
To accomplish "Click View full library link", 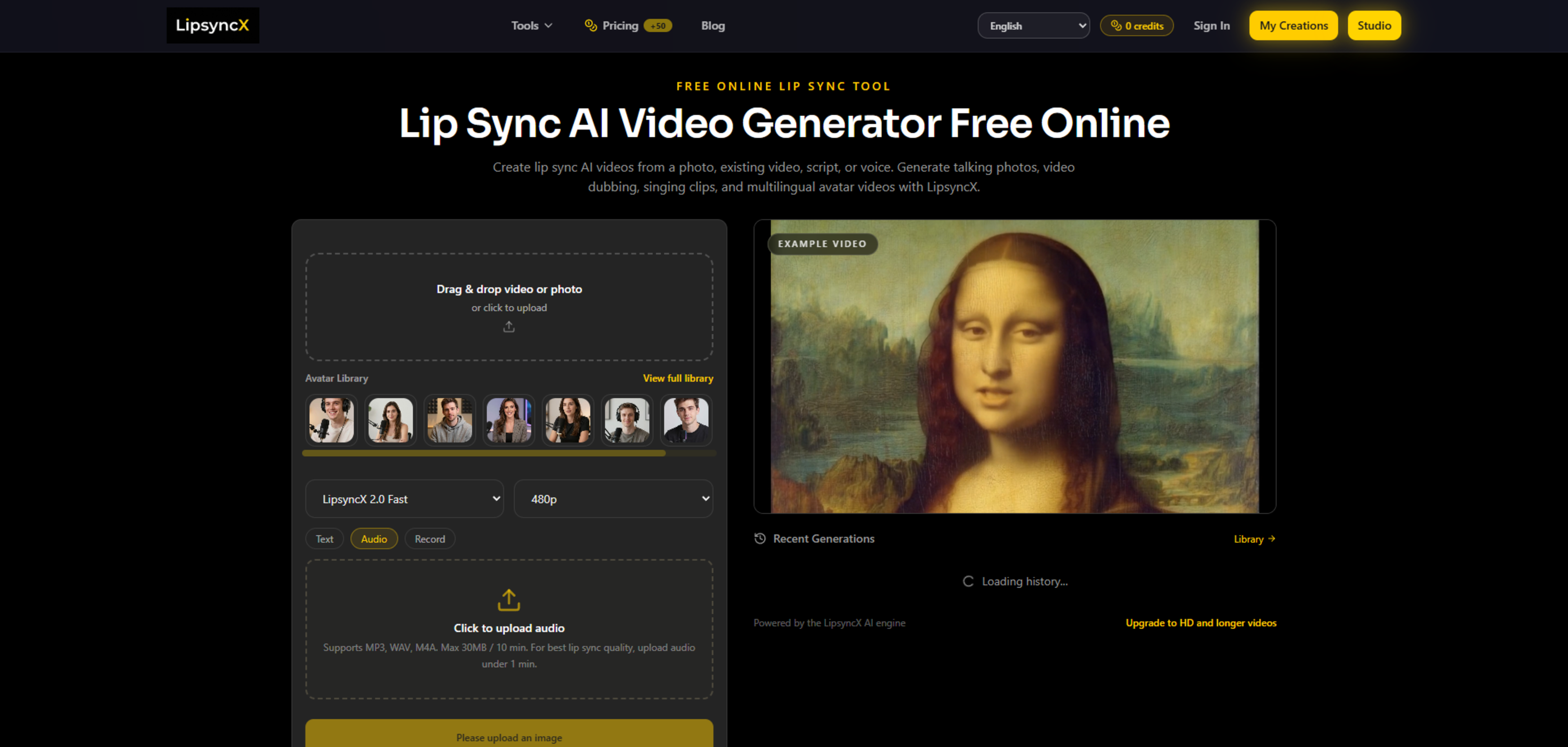I will (678, 378).
